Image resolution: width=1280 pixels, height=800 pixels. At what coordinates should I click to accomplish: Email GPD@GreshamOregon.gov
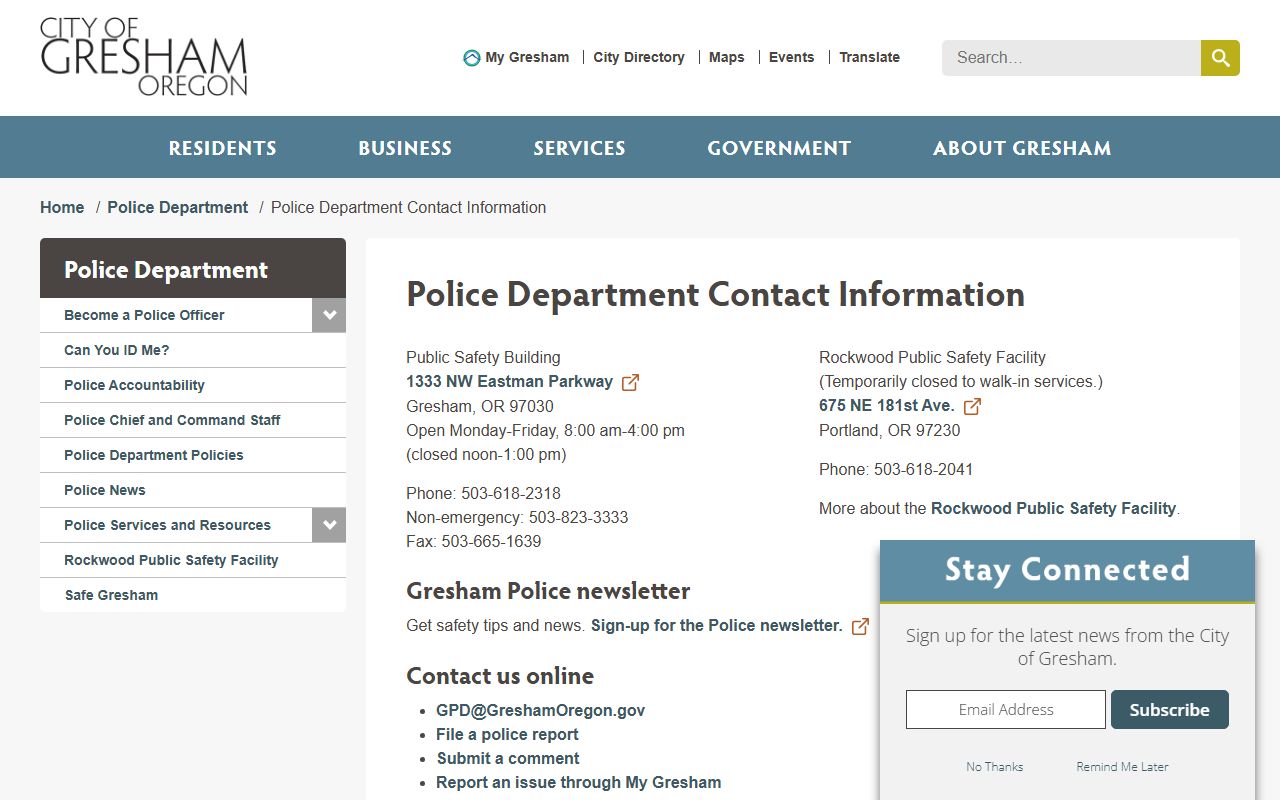[x=540, y=710]
